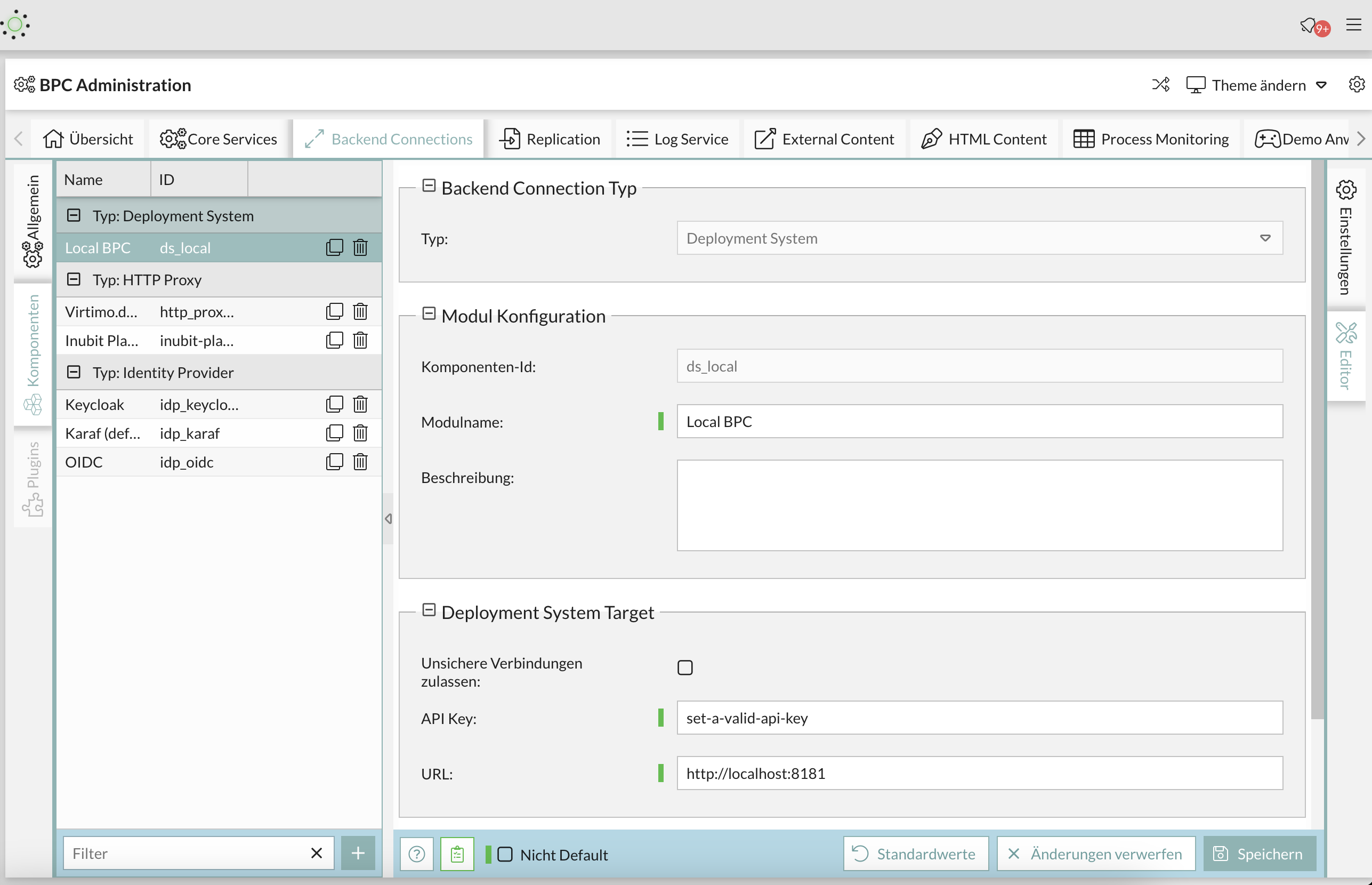Click the delete icon for Keycloak entry
Viewport: 1372px width, 885px height.
pyautogui.click(x=362, y=405)
